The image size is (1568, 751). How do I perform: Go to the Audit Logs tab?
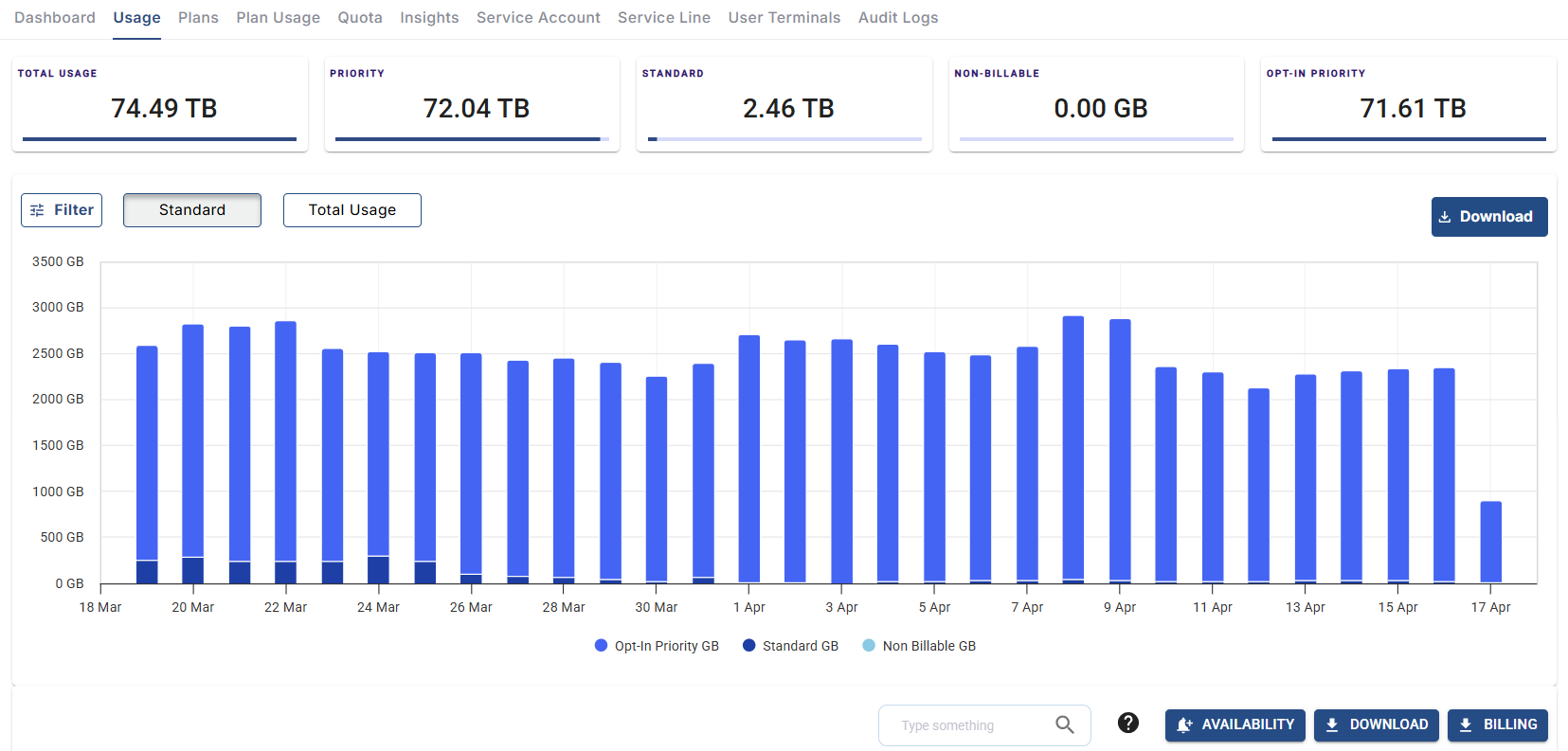897,17
